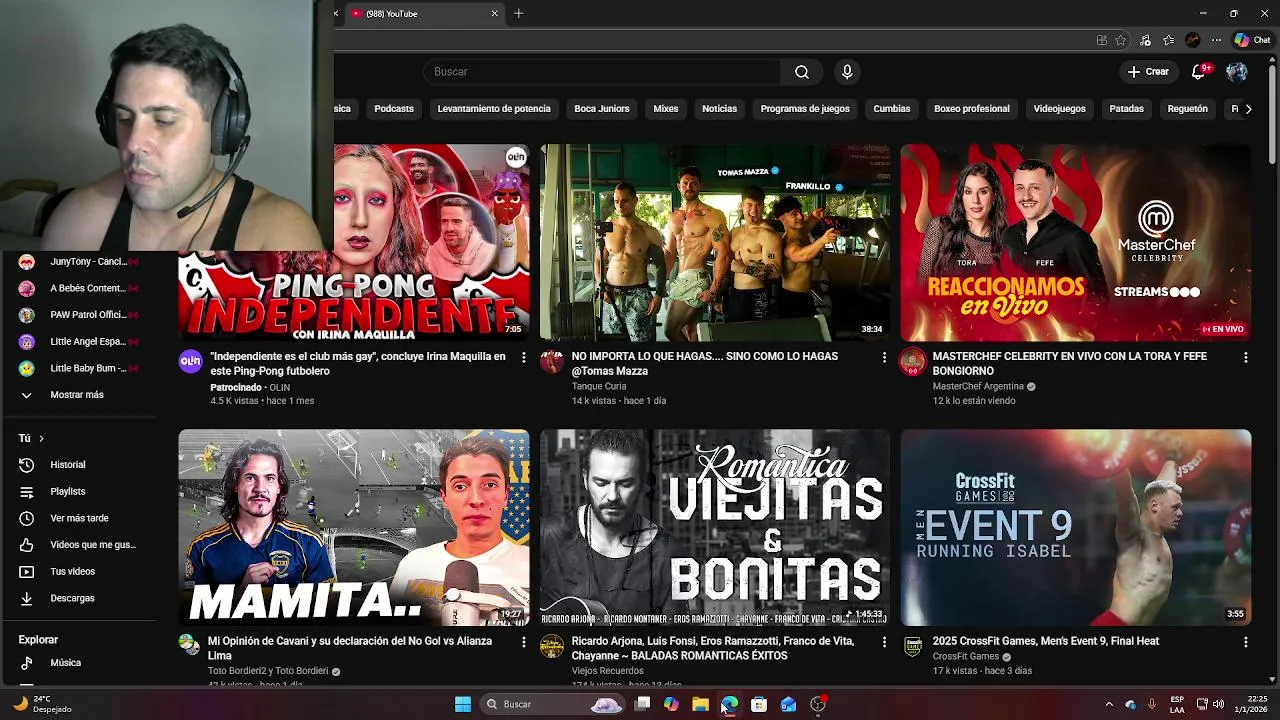Select the Levantamiento de potencia chip

(494, 109)
